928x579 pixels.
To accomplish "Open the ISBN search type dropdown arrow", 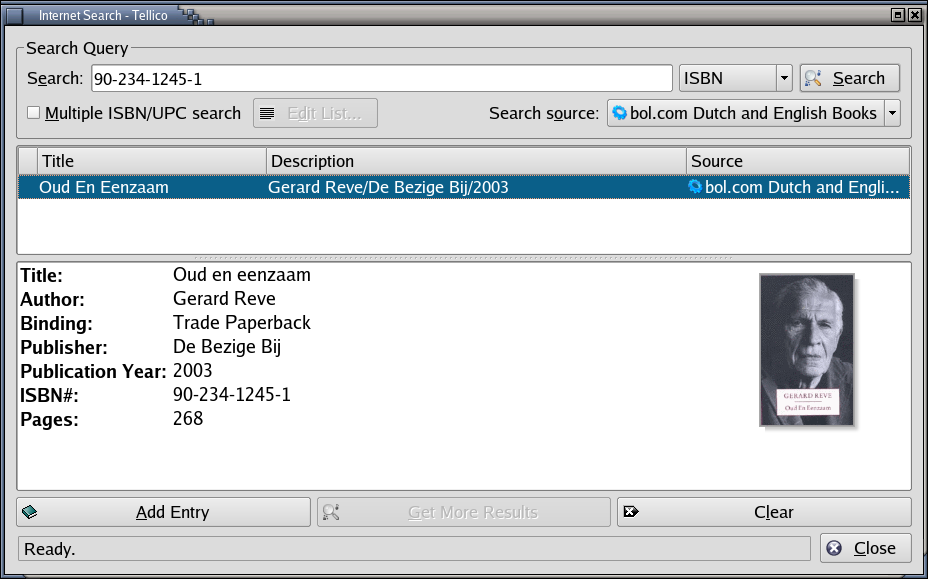I will point(784,78).
